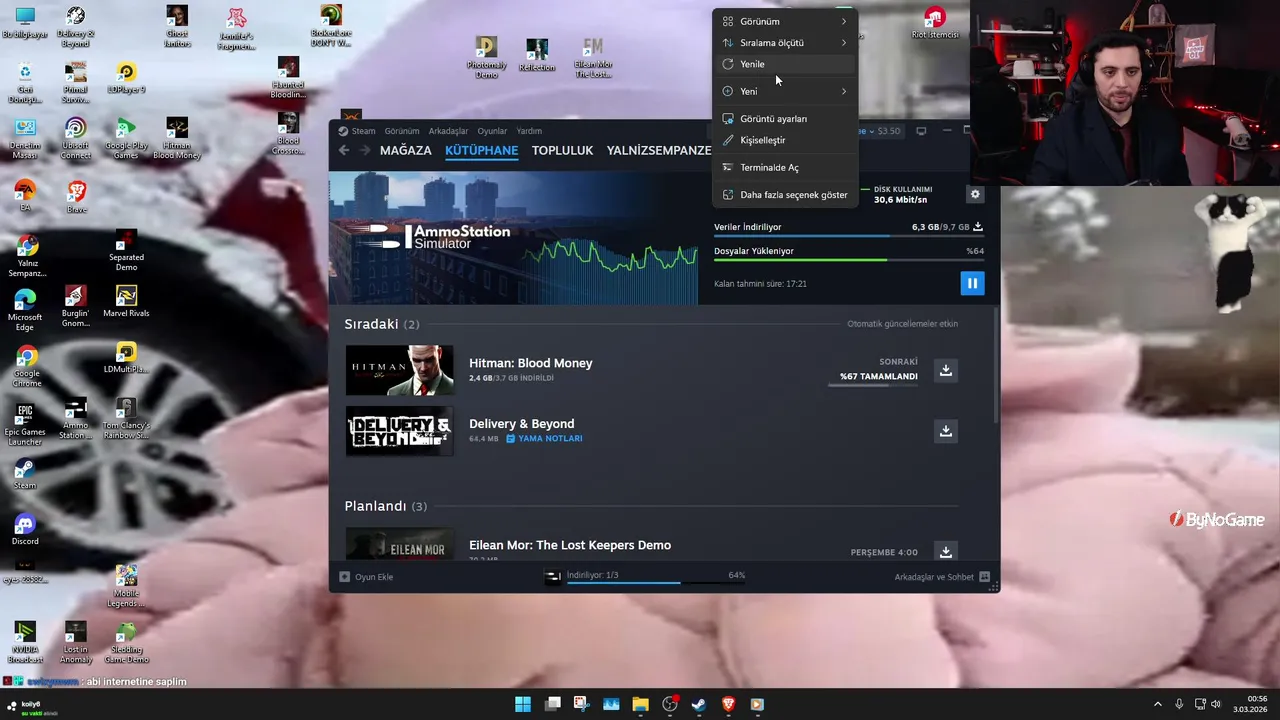The image size is (1280, 720).
Task: Expand Sıralama ölçütü submenu
Action: tap(785, 43)
